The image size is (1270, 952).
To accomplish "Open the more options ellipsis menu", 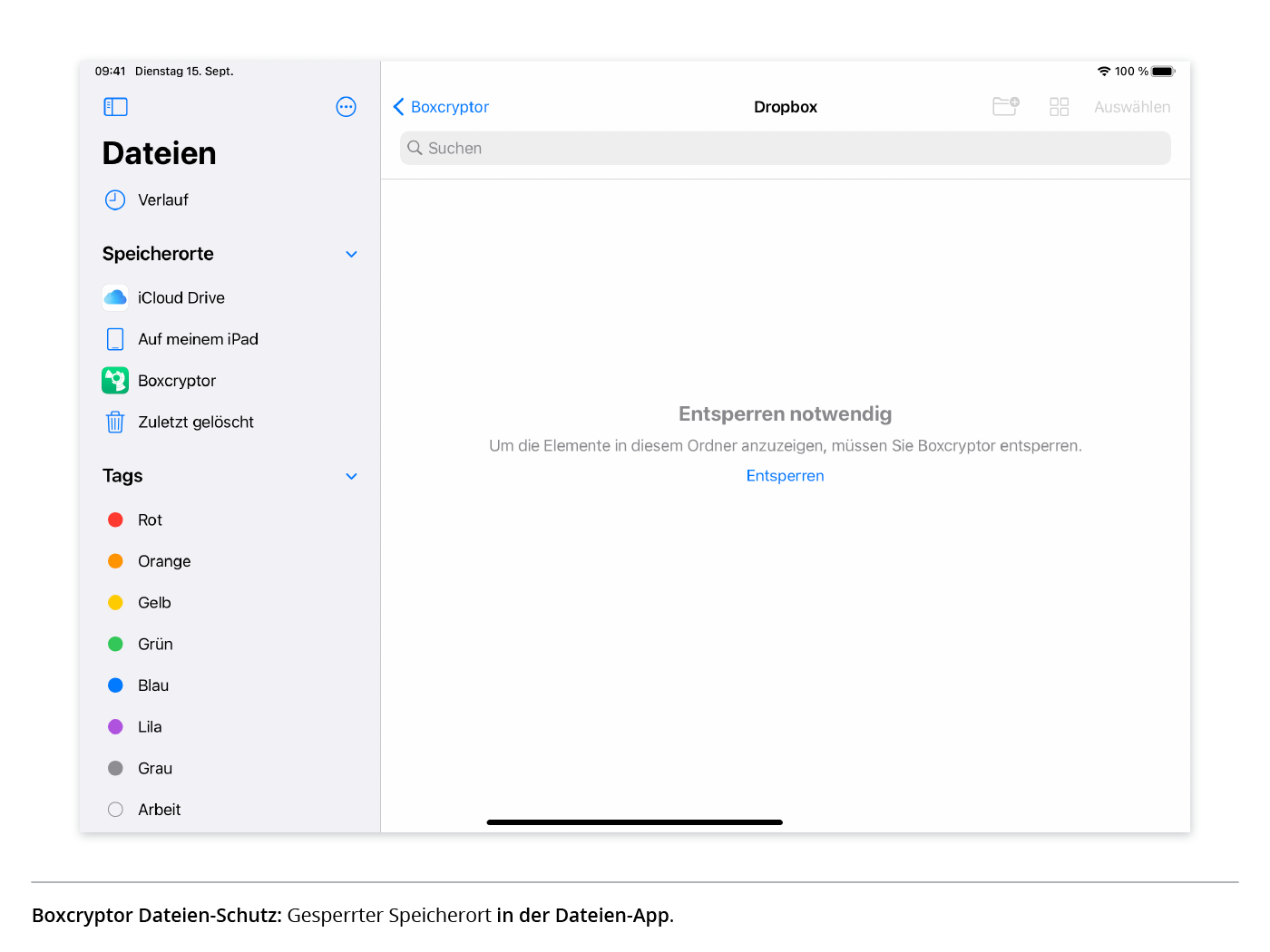I will pos(346,107).
